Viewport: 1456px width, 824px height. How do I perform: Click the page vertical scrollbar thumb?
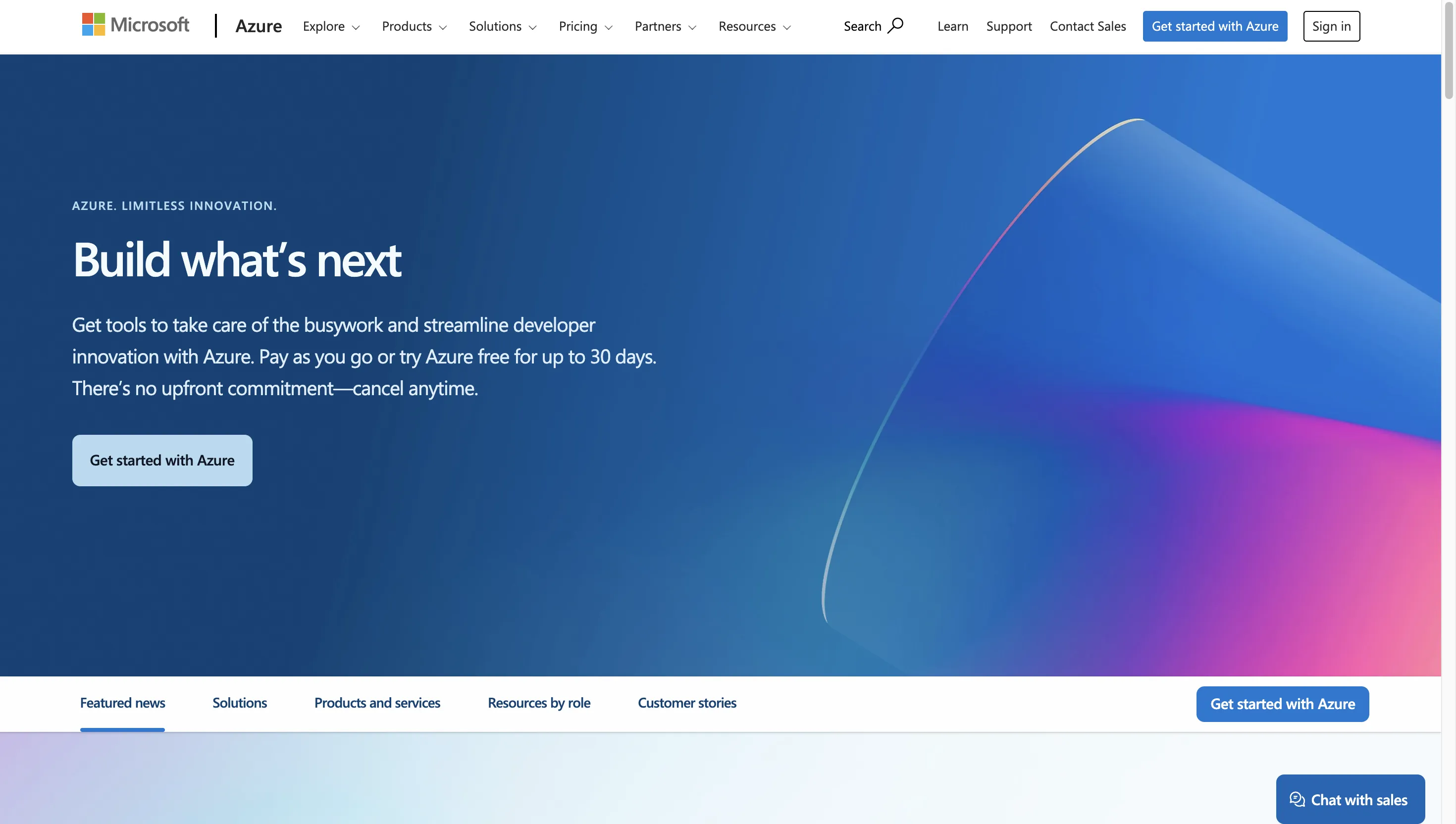pyautogui.click(x=1448, y=51)
